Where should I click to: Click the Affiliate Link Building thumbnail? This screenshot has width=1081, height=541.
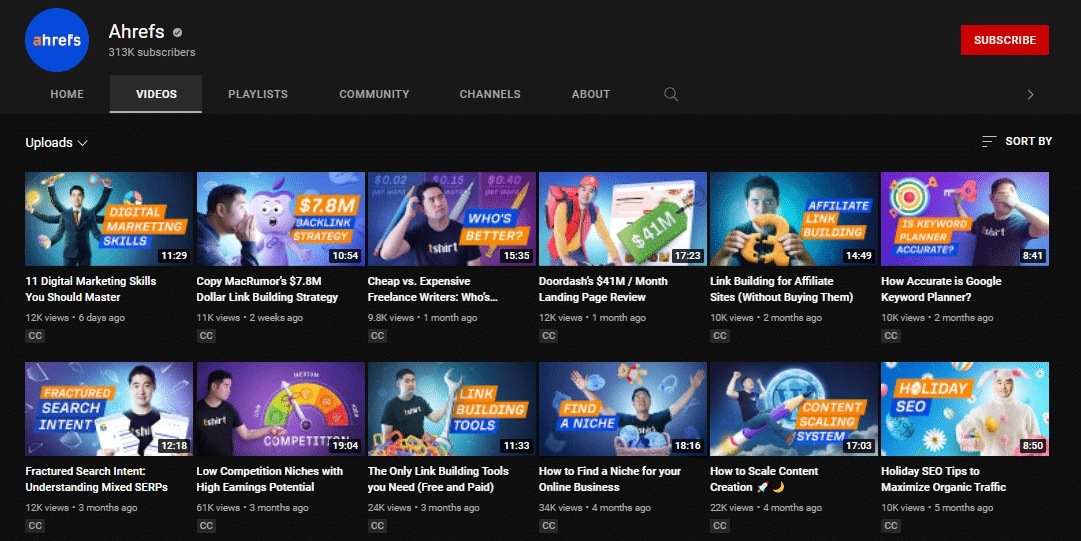(794, 219)
